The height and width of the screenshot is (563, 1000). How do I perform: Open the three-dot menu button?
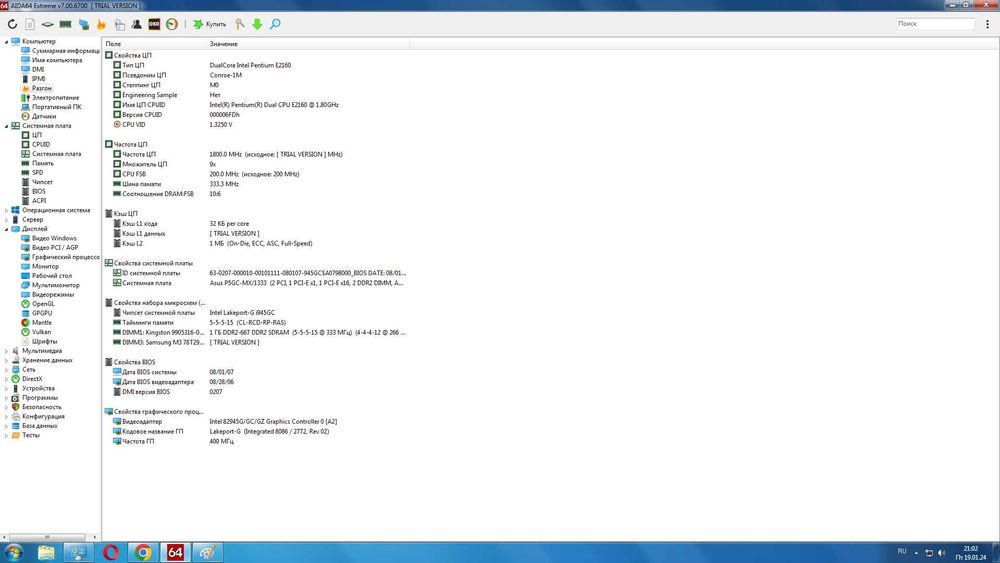click(x=987, y=24)
